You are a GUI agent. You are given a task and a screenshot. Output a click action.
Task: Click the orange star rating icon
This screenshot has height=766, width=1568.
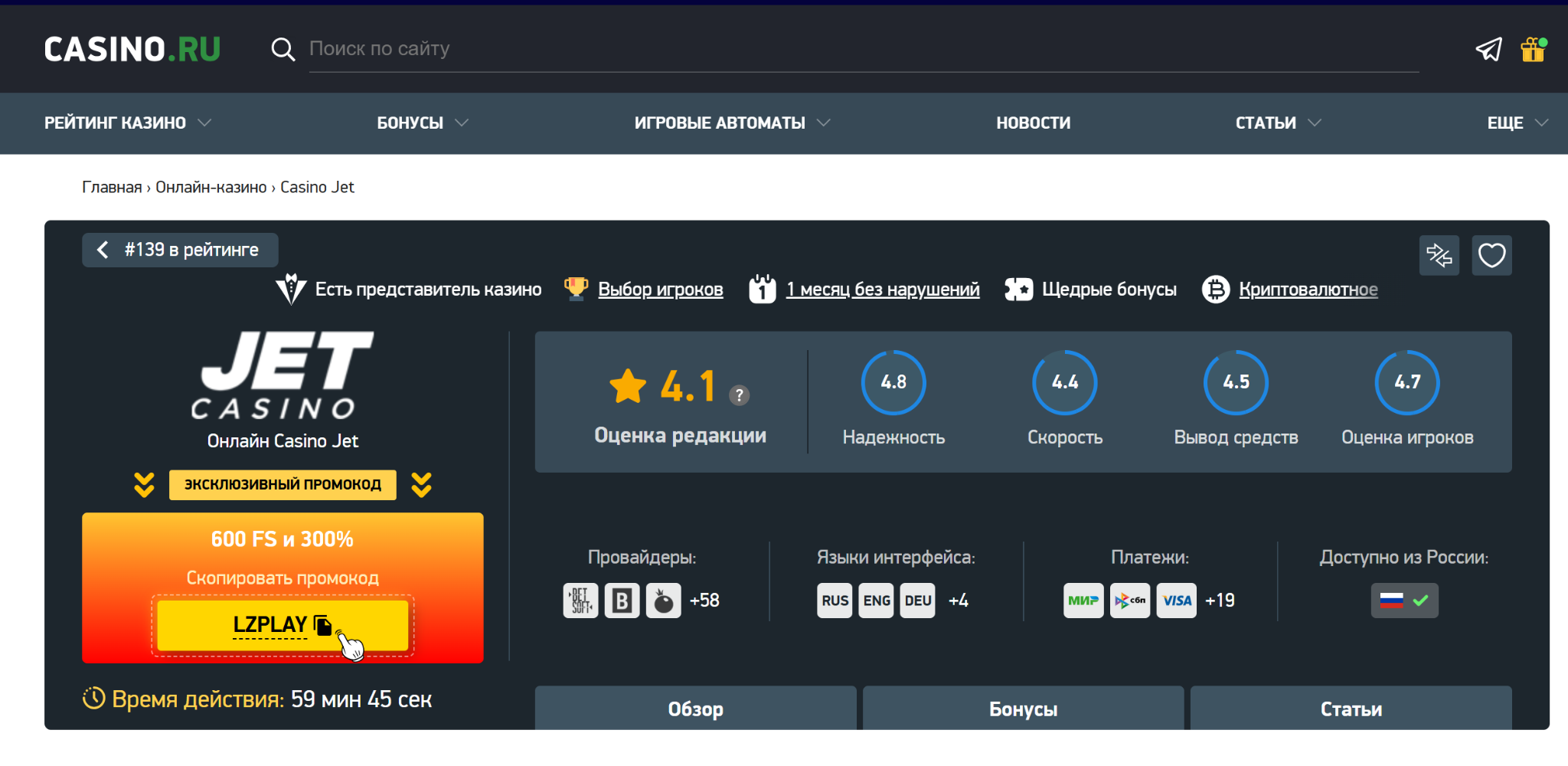(x=628, y=385)
